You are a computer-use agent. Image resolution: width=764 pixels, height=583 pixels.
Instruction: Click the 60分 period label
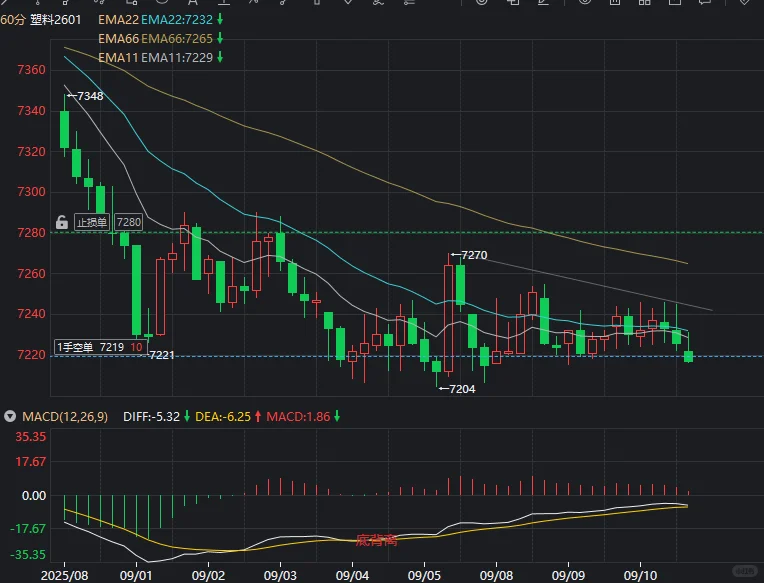point(13,19)
